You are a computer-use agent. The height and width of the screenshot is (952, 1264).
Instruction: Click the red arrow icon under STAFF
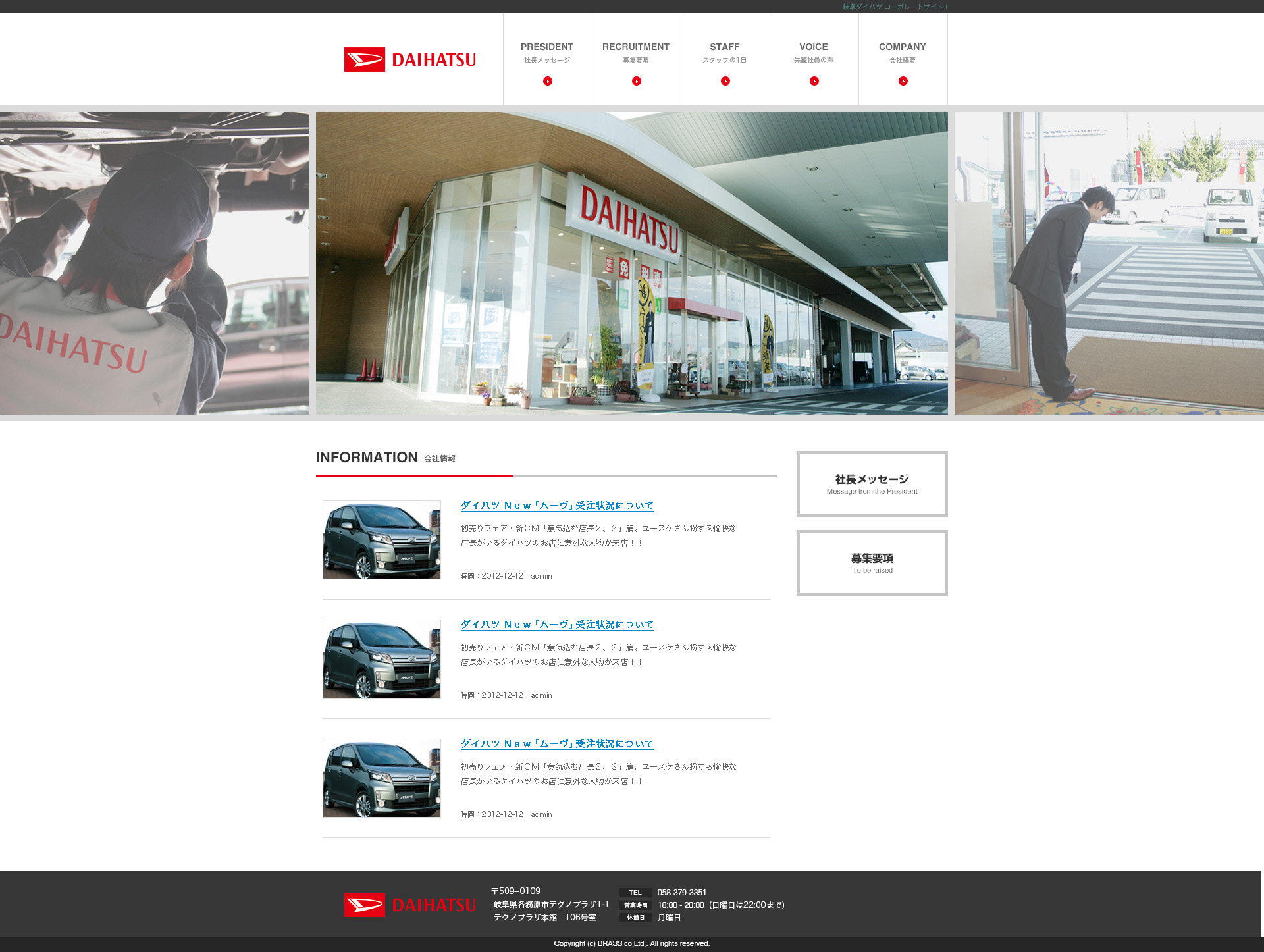point(725,81)
